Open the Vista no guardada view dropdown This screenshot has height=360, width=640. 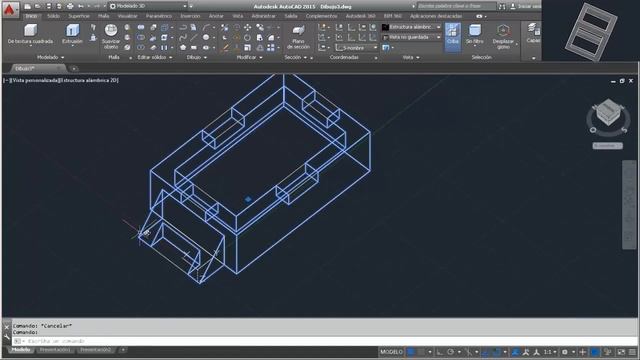411,37
